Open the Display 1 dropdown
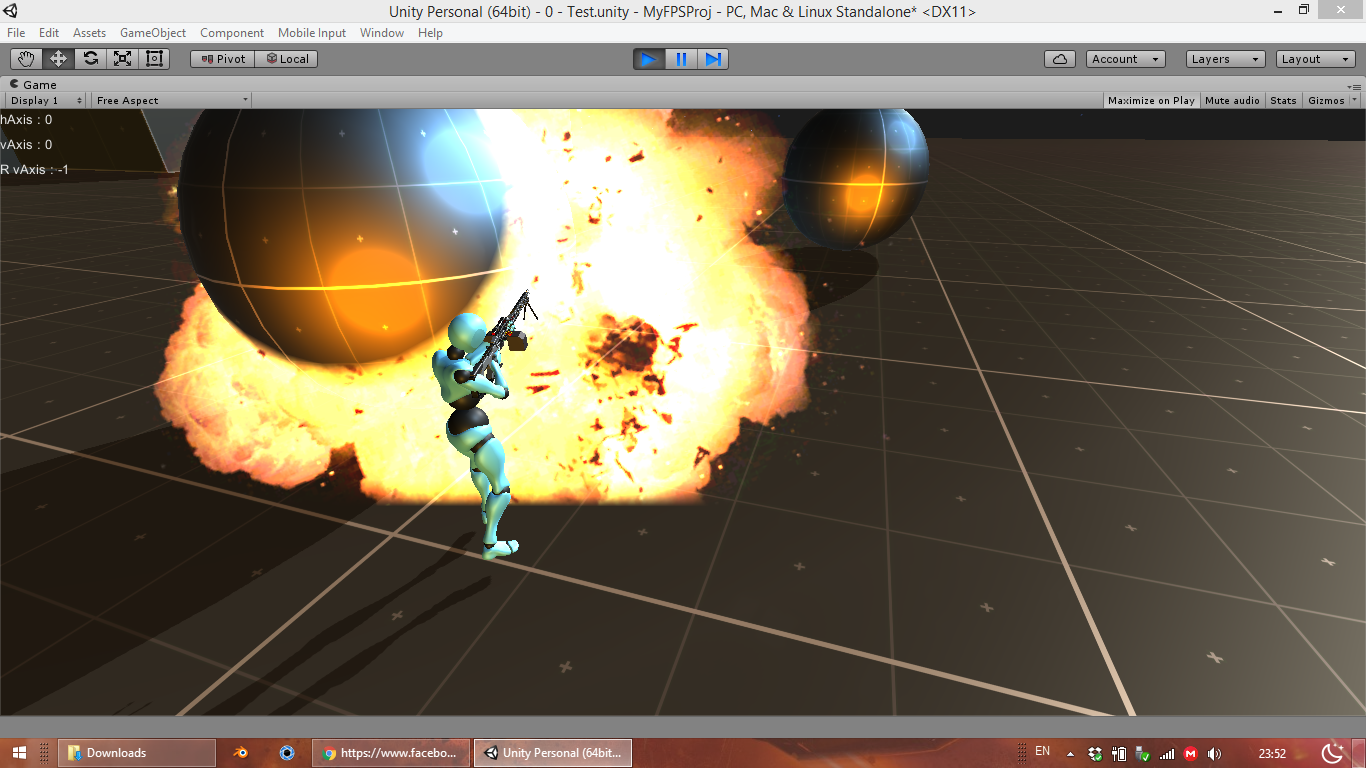This screenshot has height=768, width=1366. click(x=46, y=100)
